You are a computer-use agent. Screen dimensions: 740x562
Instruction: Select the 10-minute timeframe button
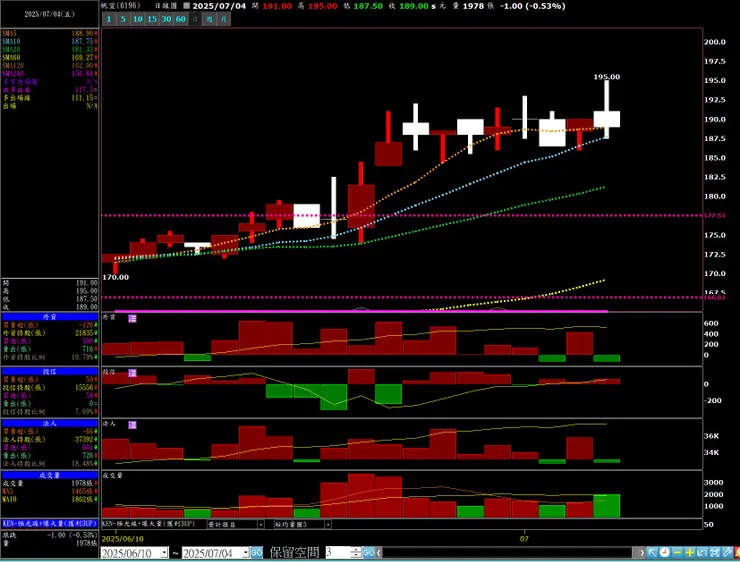[x=137, y=19]
